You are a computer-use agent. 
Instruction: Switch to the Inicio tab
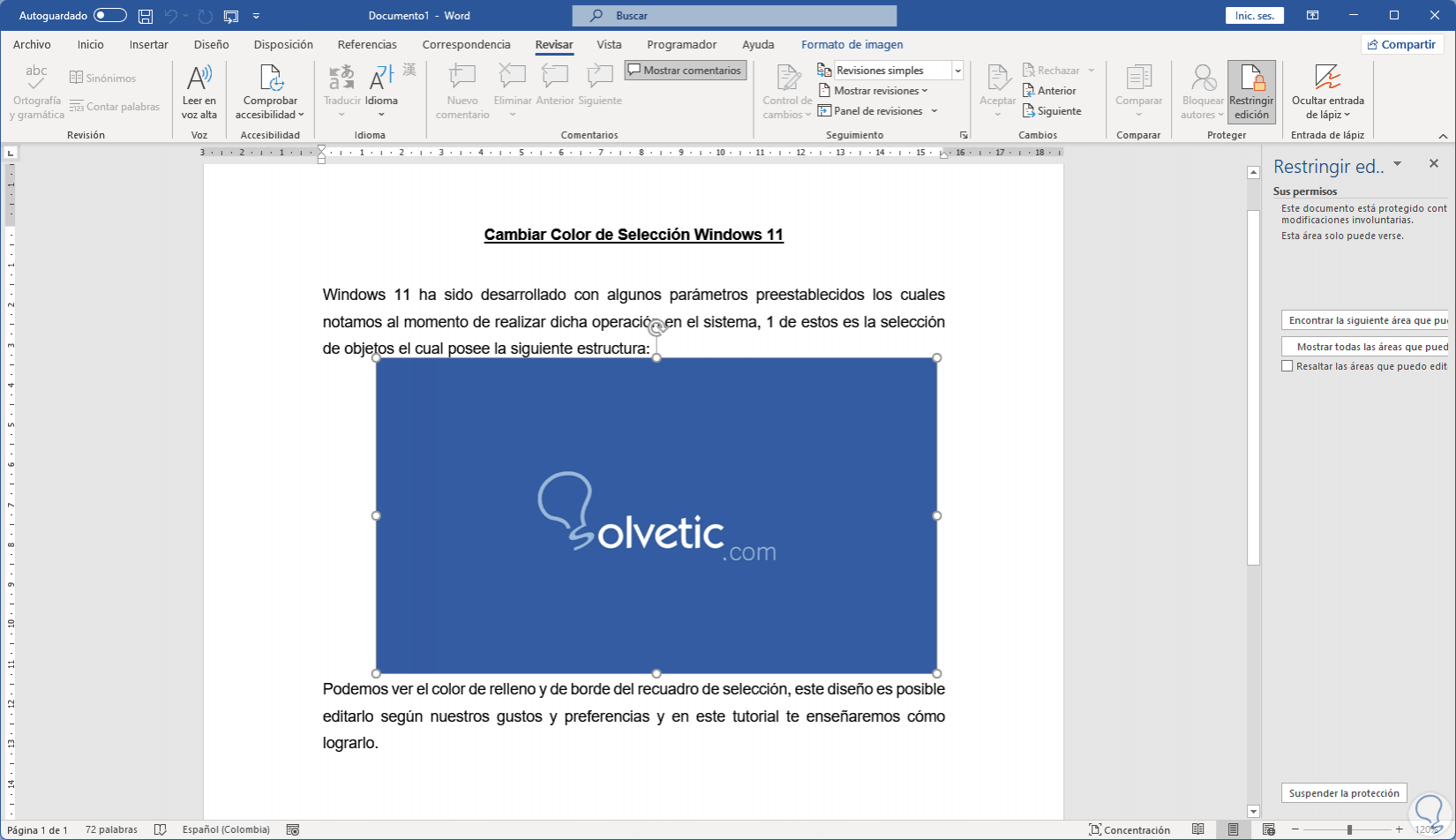[90, 44]
